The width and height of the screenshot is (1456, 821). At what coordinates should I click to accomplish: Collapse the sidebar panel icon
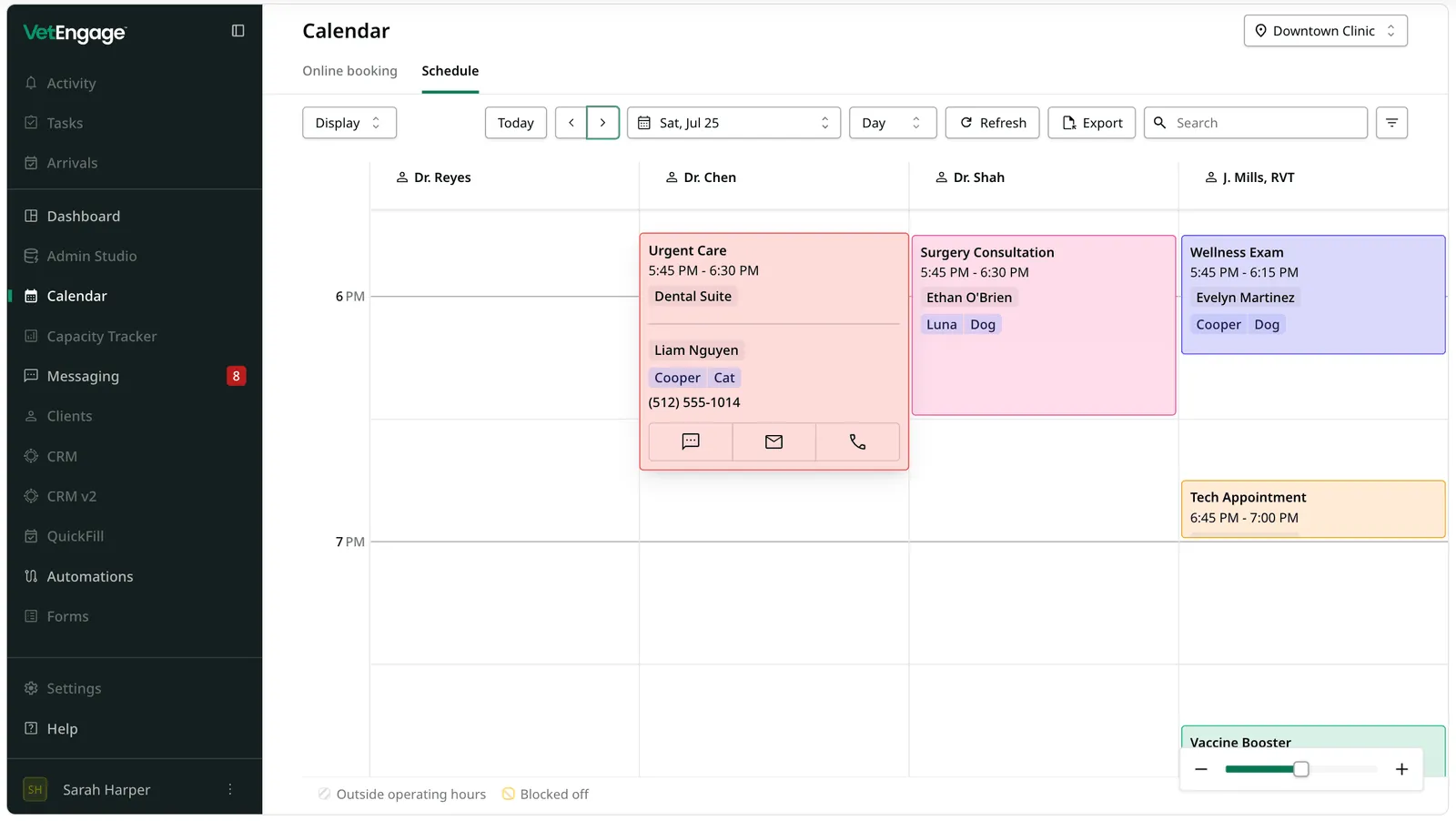pos(238,31)
